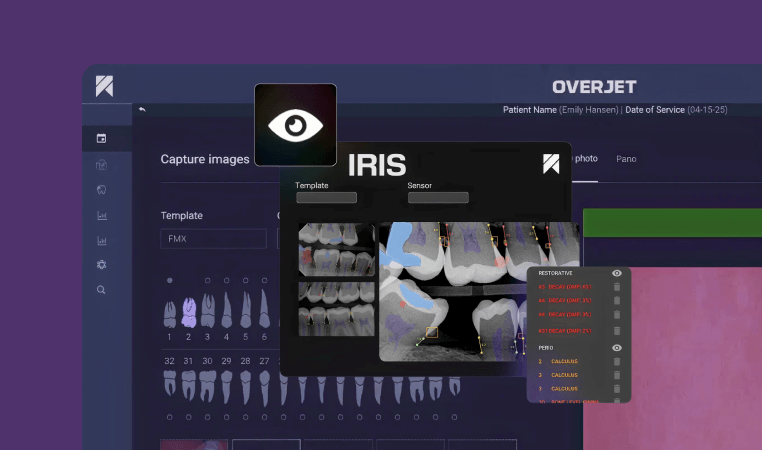Click the #31 DECAY (DMF: 2%) entry
Image resolution: width=762 pixels, height=450 pixels.
(x=565, y=331)
